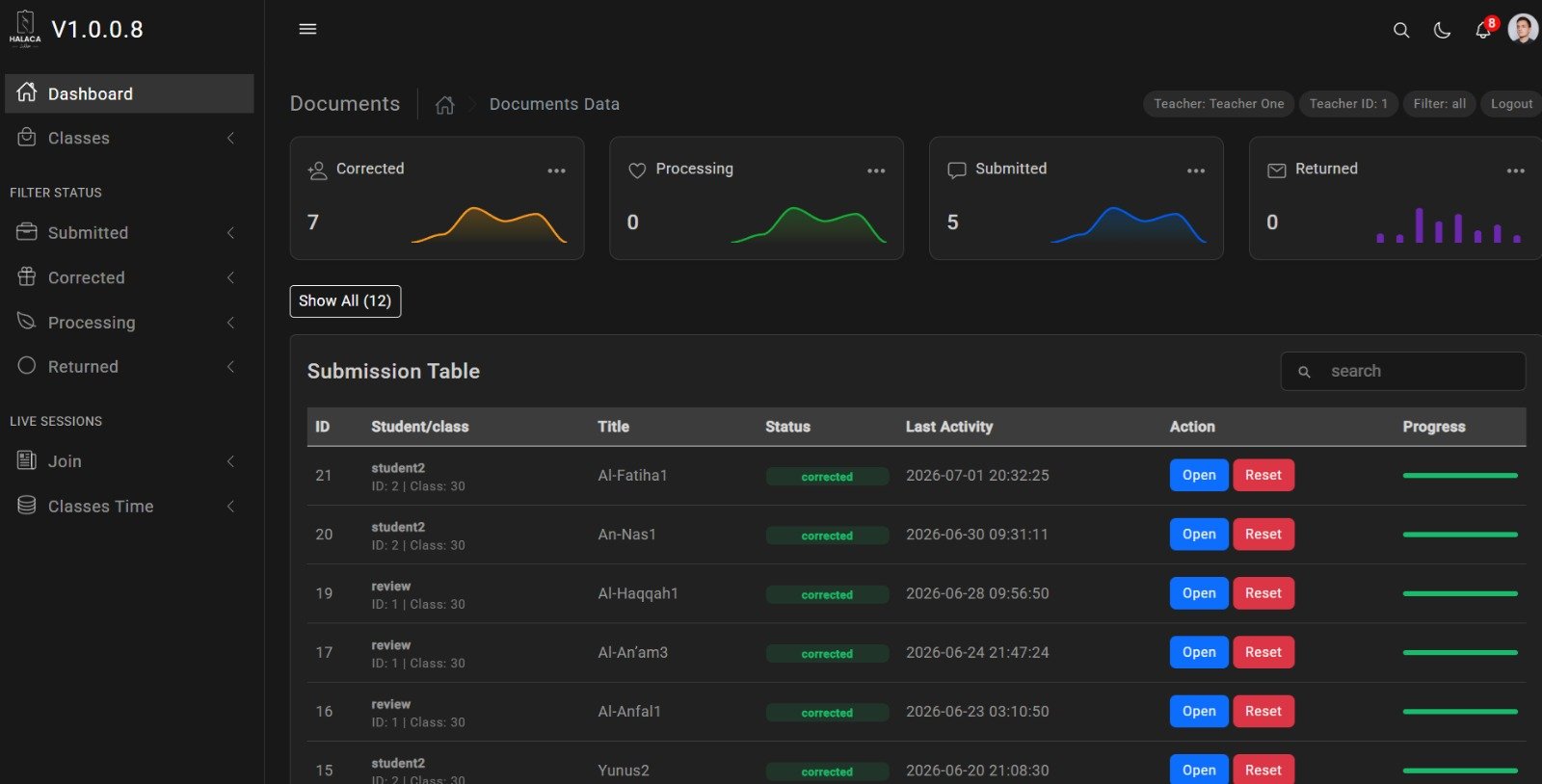Click the user avatar picture
The image size is (1542, 784).
(1523, 29)
